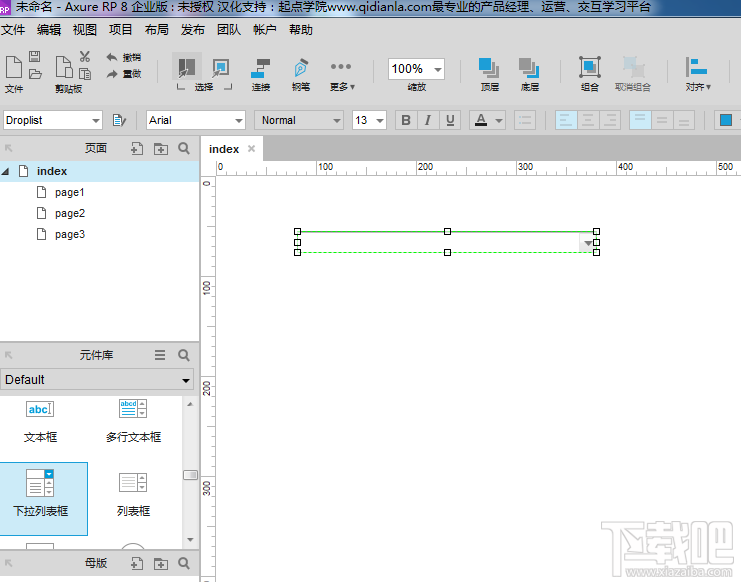Send widget to back (底层)
The image size is (741, 582).
(529, 74)
